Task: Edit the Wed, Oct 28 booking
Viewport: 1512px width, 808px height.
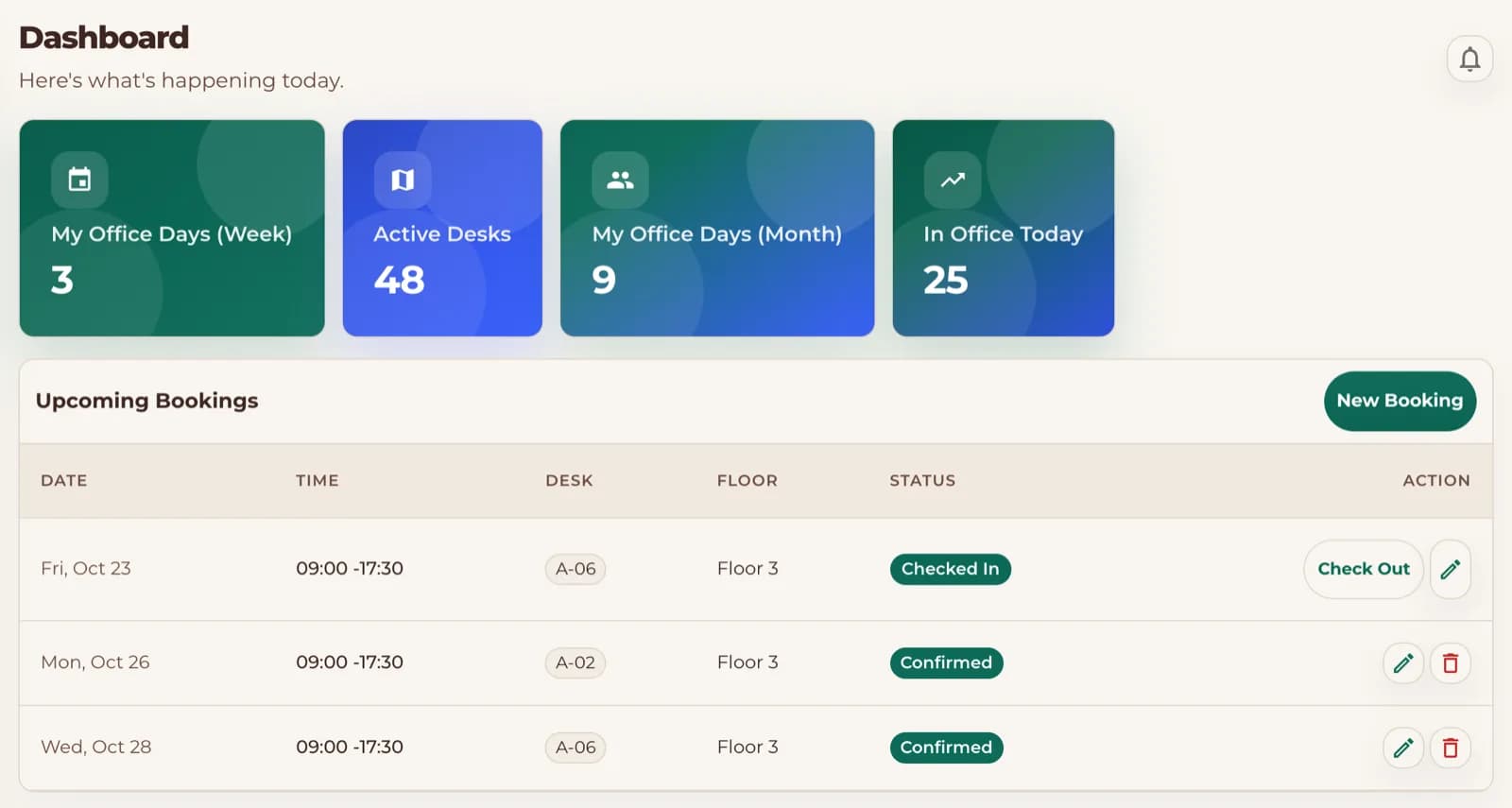Action: click(x=1403, y=748)
